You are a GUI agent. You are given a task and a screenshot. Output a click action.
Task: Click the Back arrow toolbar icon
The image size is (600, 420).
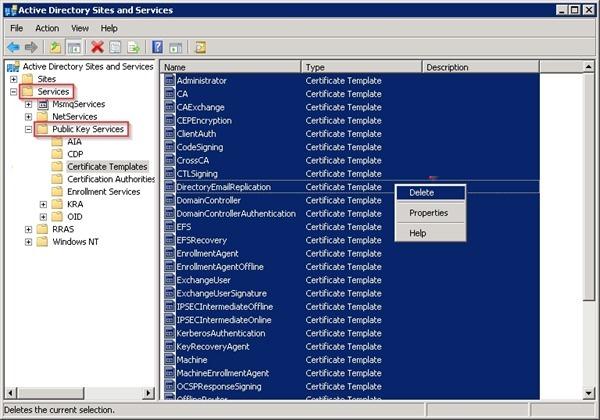(x=13, y=47)
